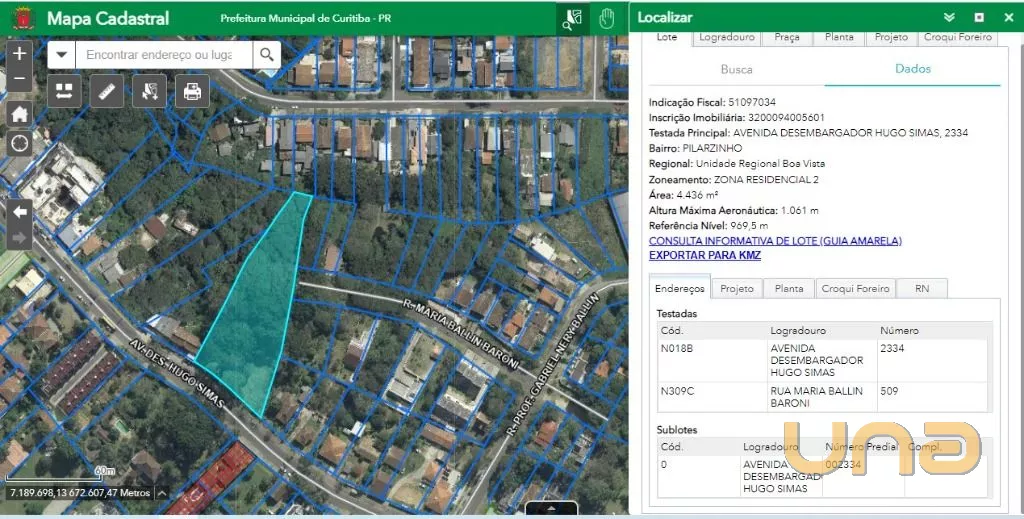Collapse the Localizar panel with double chevron

click(x=949, y=17)
